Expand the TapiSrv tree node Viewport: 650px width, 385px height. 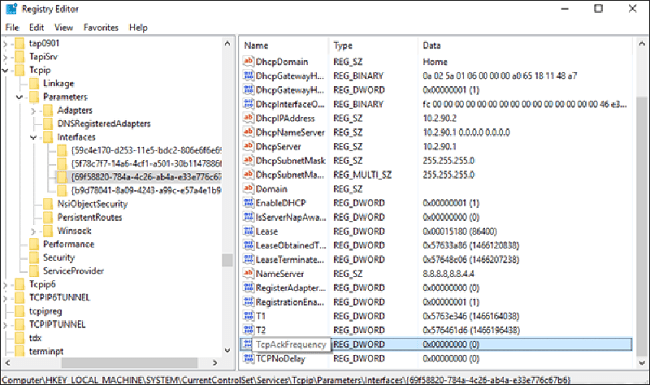pos(5,57)
